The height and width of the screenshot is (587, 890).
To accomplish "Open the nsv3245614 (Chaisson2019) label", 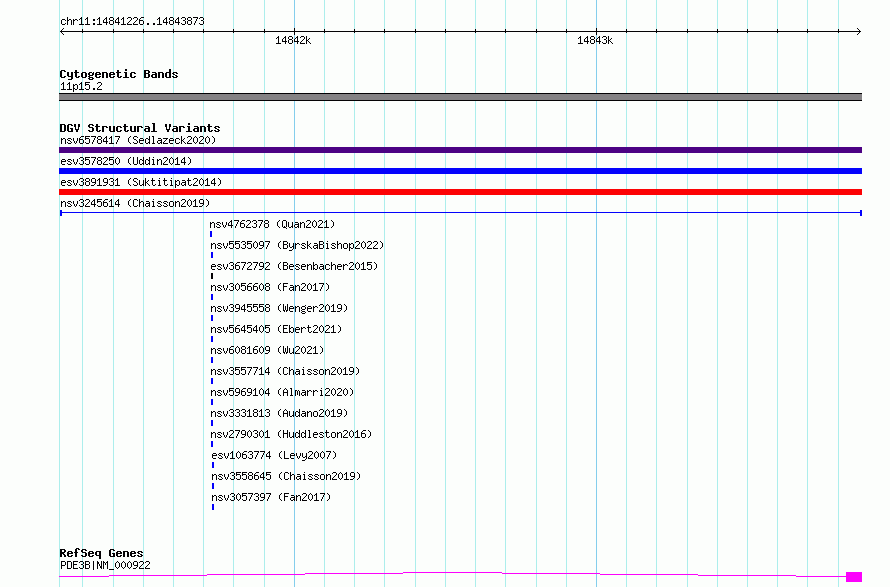I will coord(135,203).
